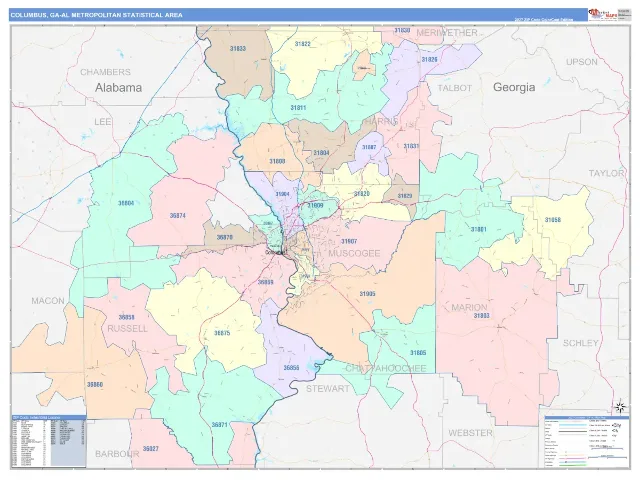Click the 'MACON' county label
640x480 pixels.
pyautogui.click(x=48, y=301)
